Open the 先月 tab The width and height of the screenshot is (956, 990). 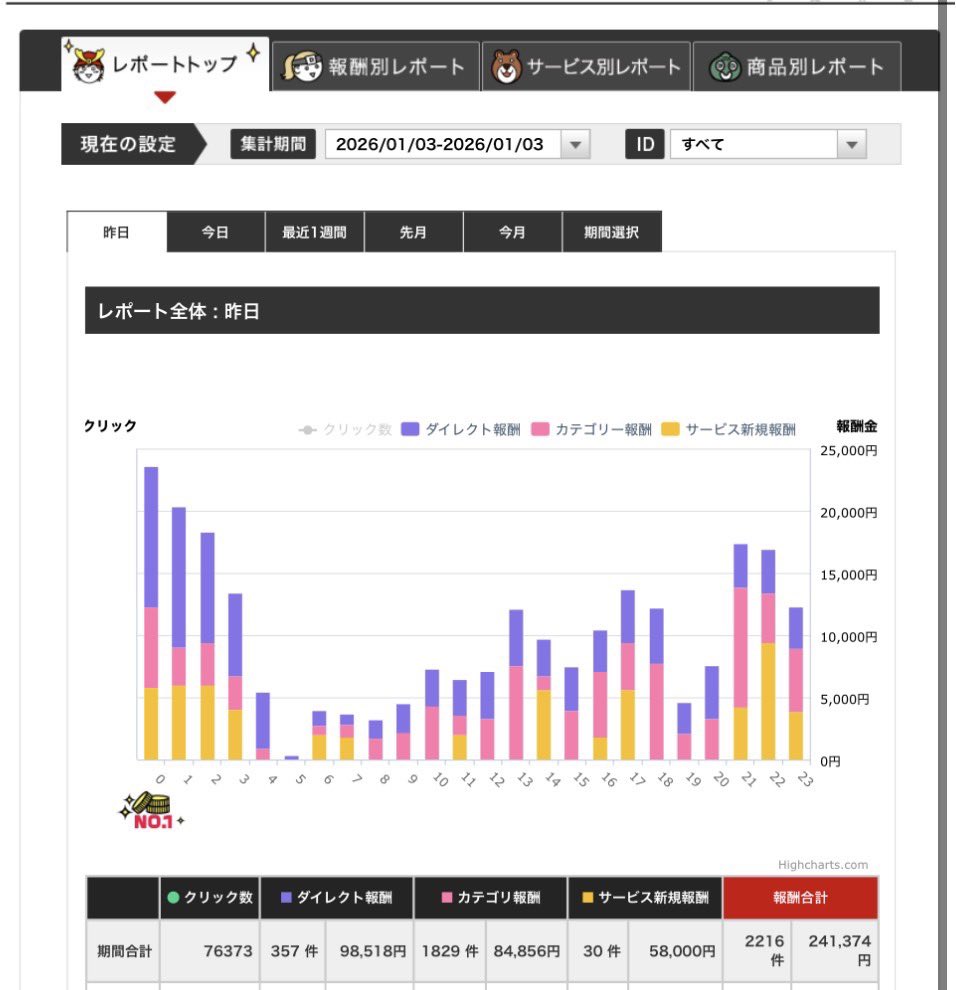tap(413, 232)
